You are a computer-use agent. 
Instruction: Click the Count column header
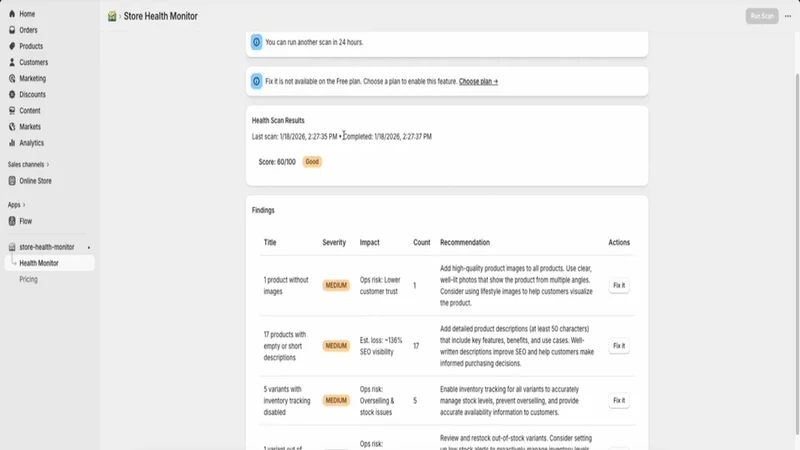coord(421,242)
